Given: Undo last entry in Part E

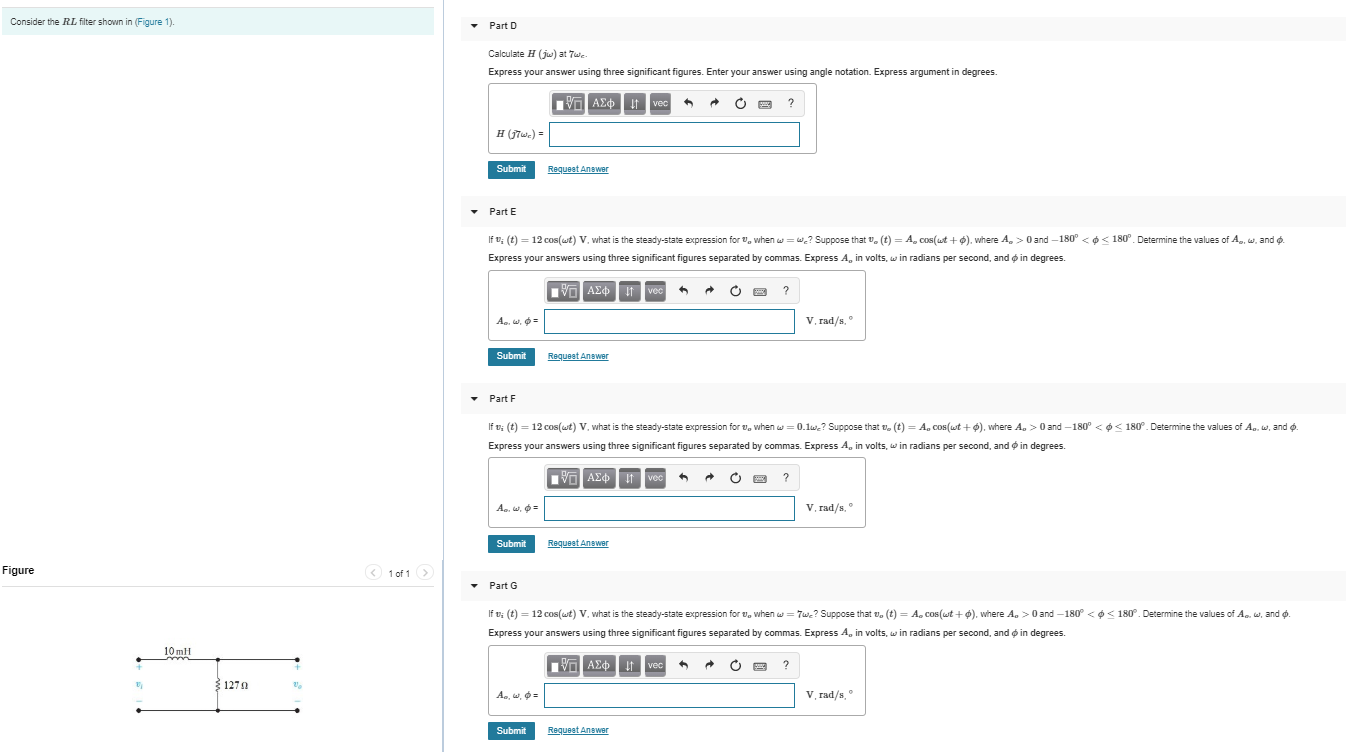Looking at the screenshot, I should (x=683, y=291).
